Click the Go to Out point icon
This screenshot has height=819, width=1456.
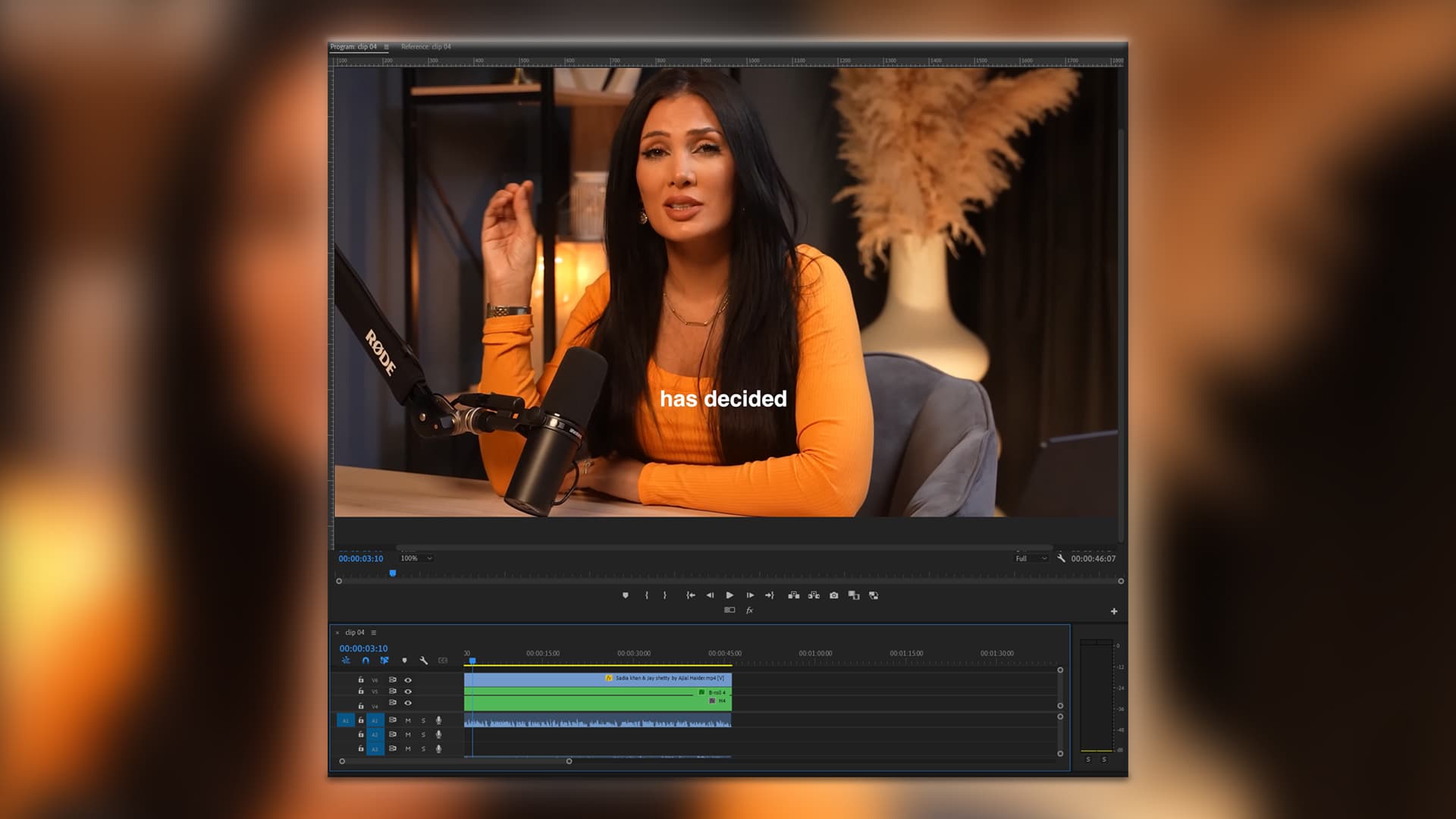point(770,595)
